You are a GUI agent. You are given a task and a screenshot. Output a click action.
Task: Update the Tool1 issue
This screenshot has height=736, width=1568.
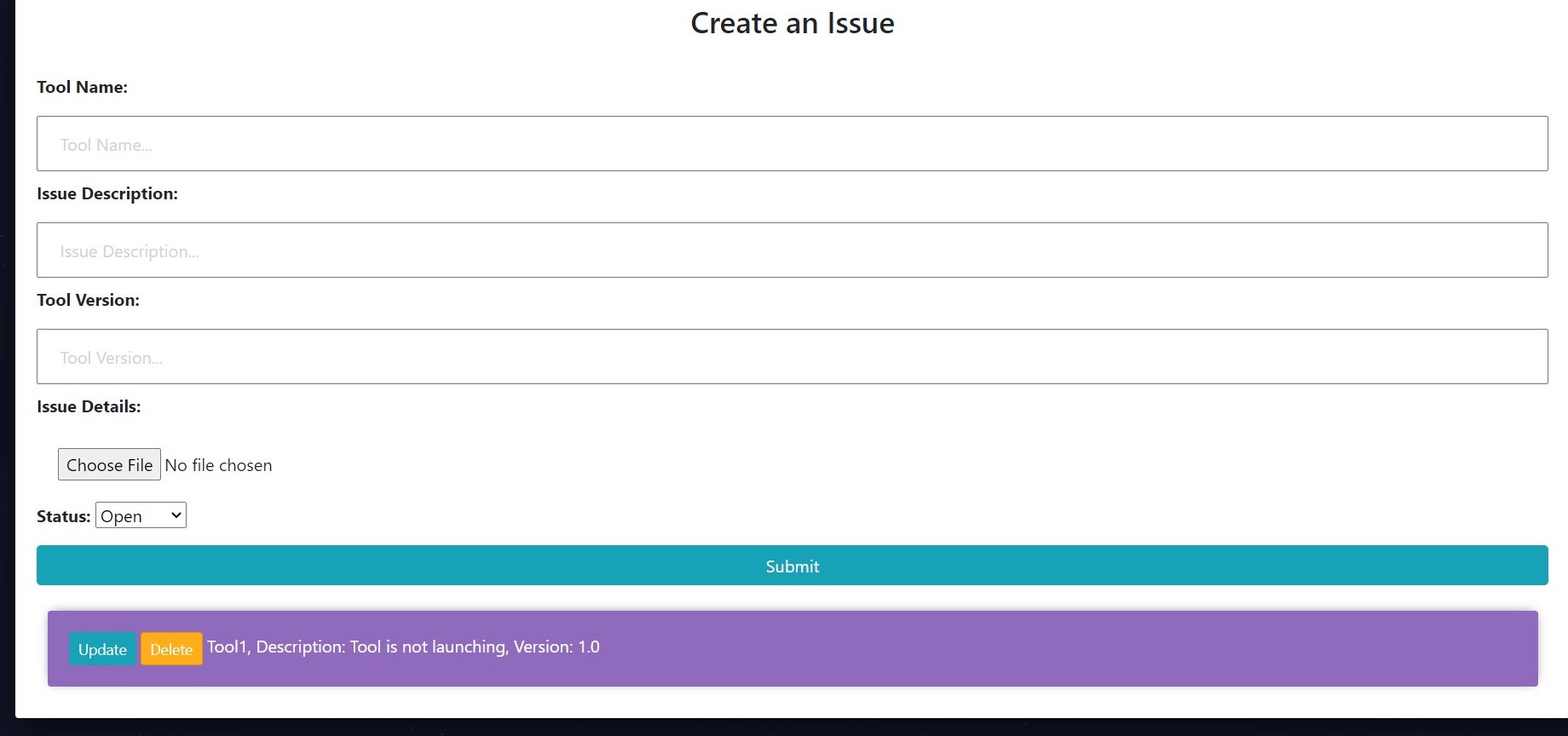pos(102,649)
